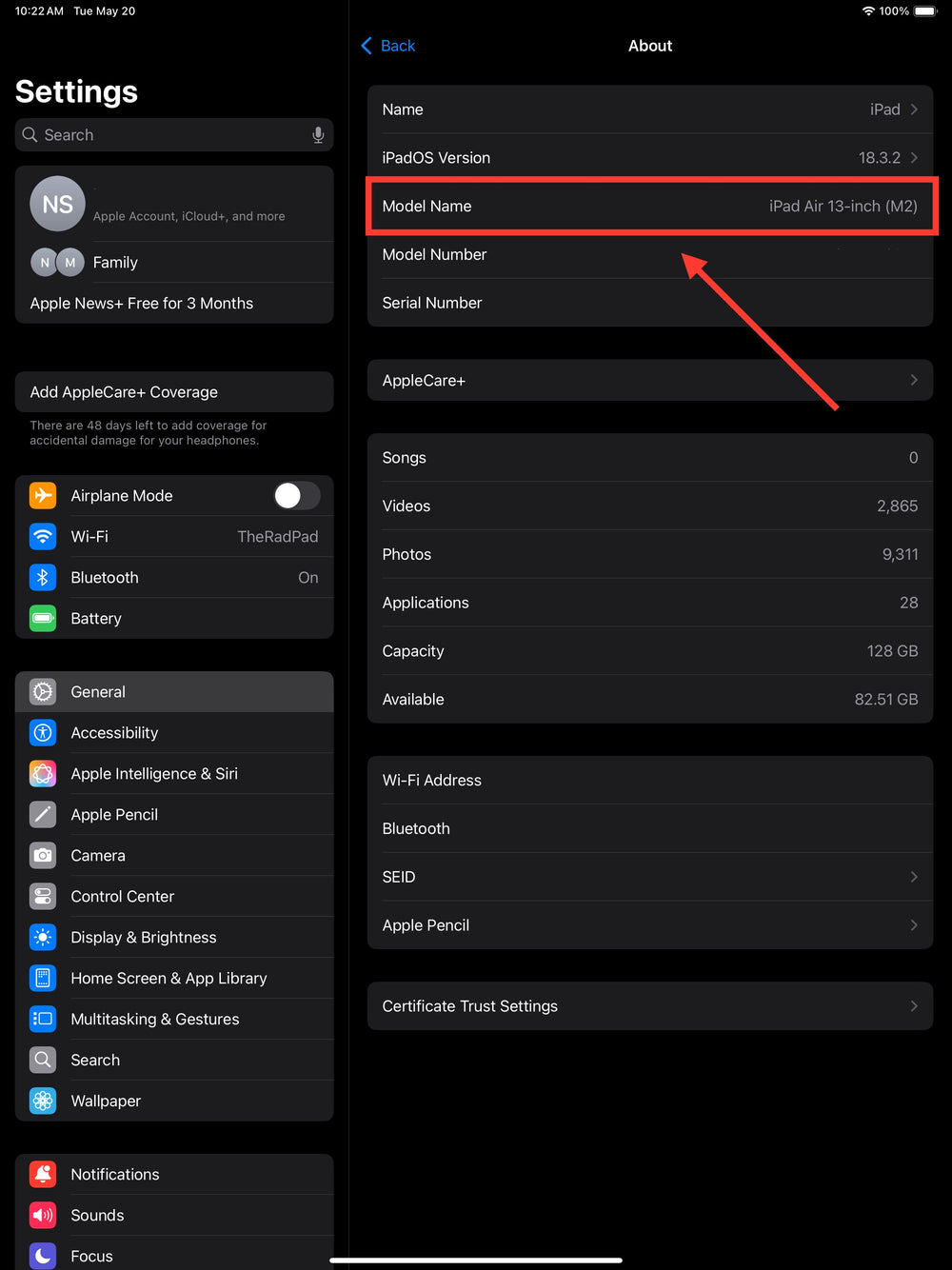Open the Control Center icon
Screen dimensions: 952x1270
click(43, 897)
